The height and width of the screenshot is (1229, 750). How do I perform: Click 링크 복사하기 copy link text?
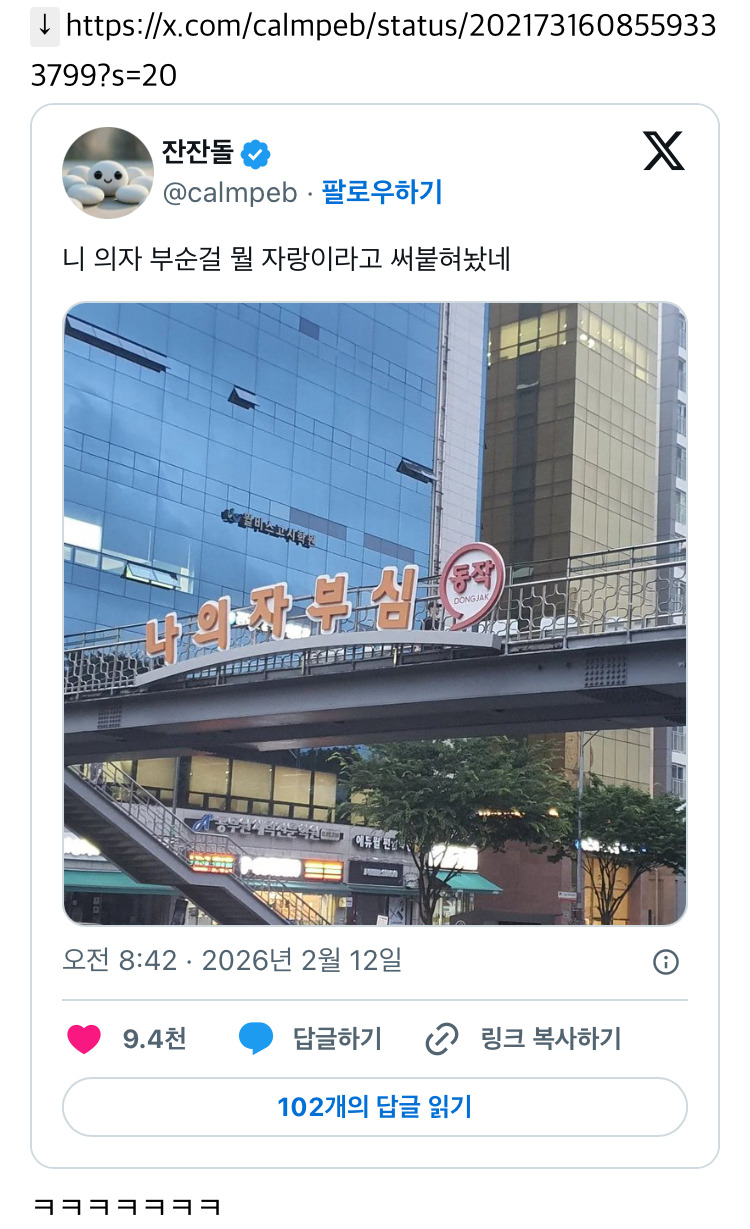tap(551, 1039)
